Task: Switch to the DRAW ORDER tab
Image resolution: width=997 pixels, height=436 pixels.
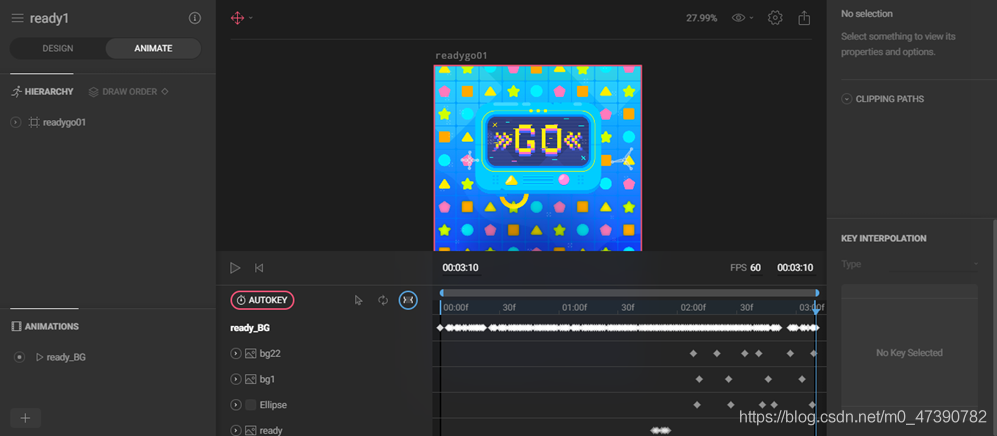Action: (x=129, y=92)
